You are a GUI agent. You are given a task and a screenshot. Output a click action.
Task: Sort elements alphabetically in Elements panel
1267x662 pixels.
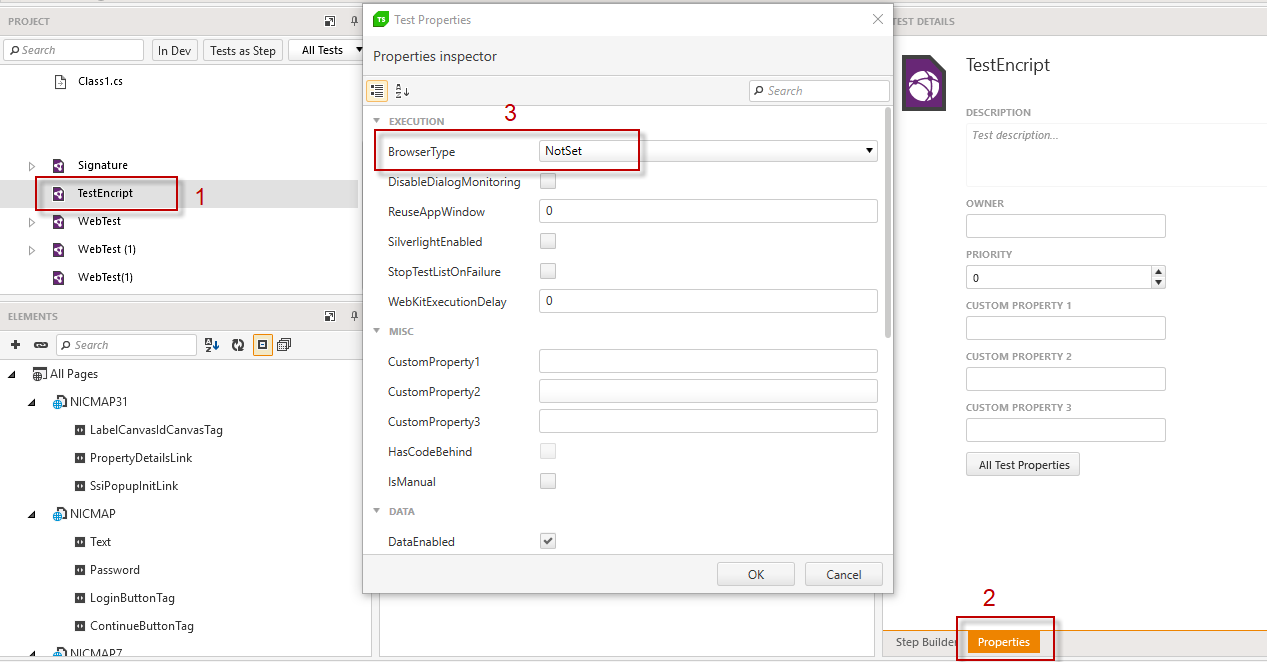[212, 345]
